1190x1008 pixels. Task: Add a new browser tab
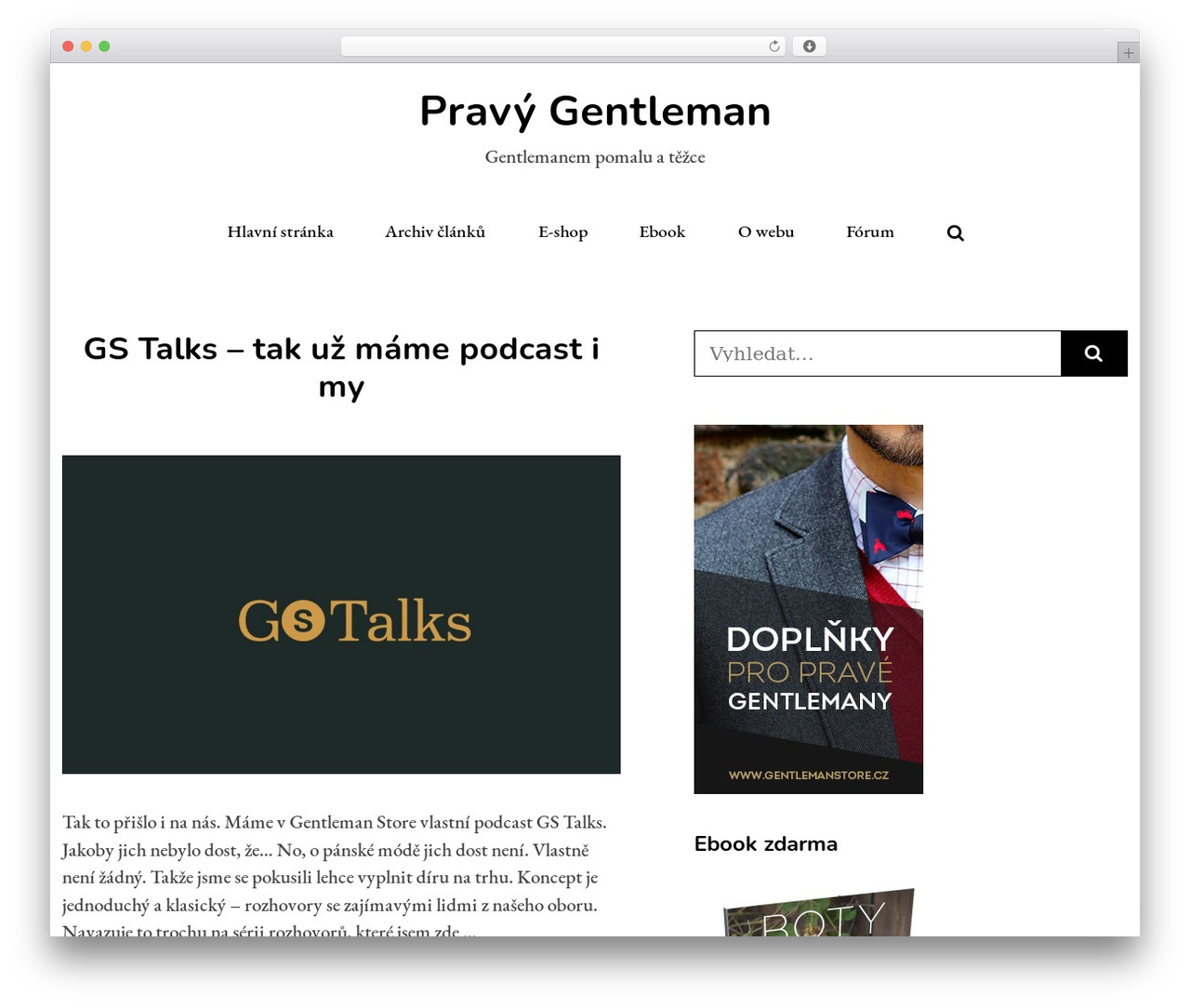tap(1128, 53)
